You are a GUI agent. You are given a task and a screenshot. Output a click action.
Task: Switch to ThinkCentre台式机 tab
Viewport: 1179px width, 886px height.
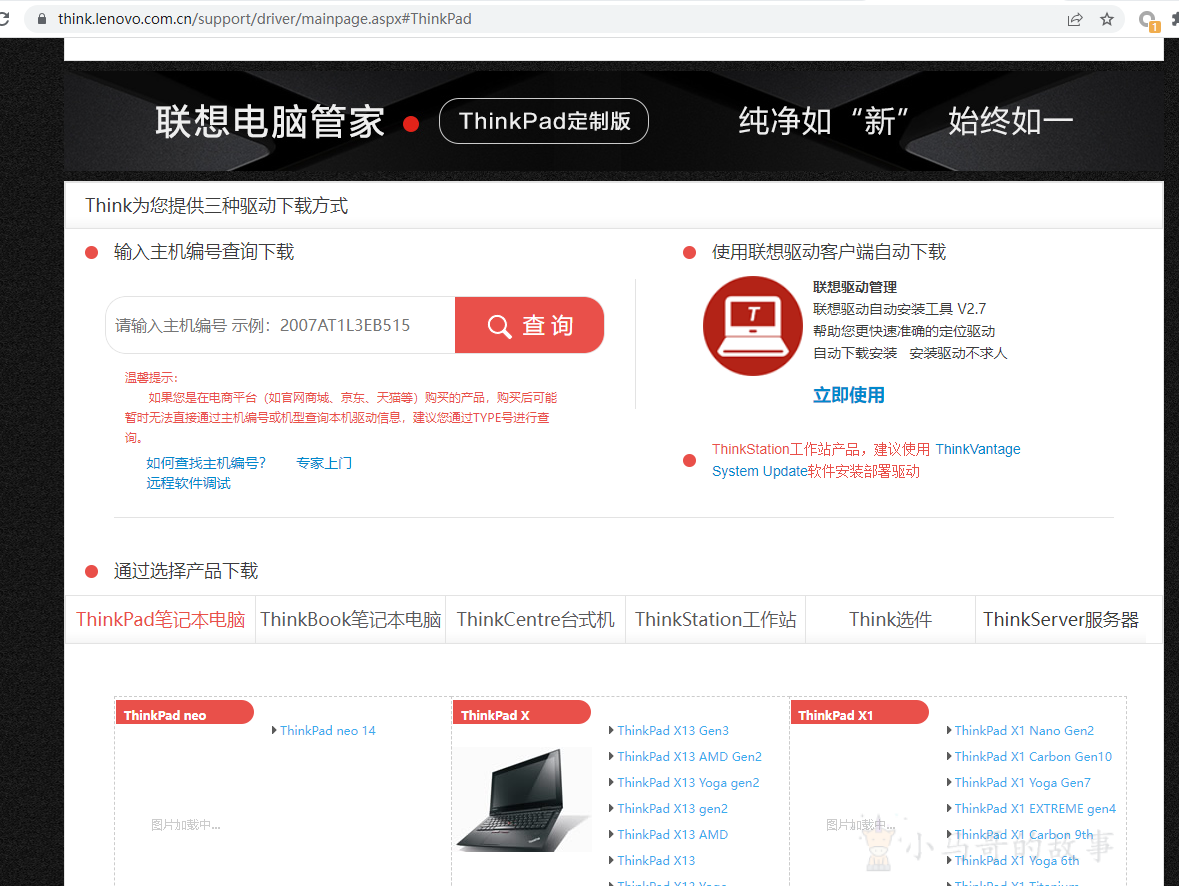(535, 620)
